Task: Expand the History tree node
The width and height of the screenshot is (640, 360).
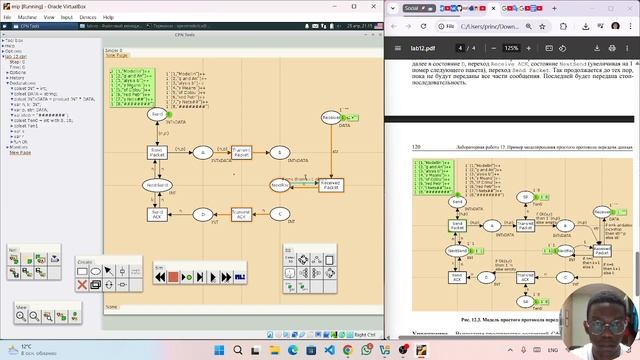Action: (7, 78)
